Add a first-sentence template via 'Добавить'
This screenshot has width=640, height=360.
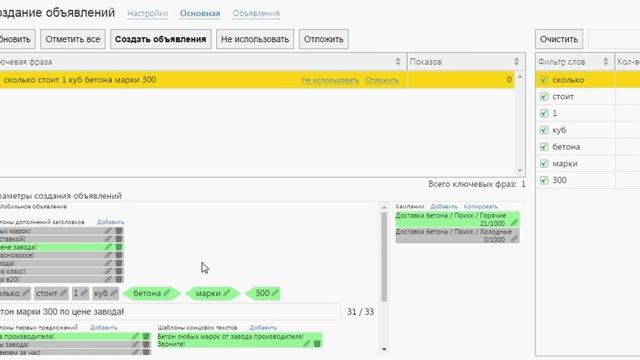103,327
